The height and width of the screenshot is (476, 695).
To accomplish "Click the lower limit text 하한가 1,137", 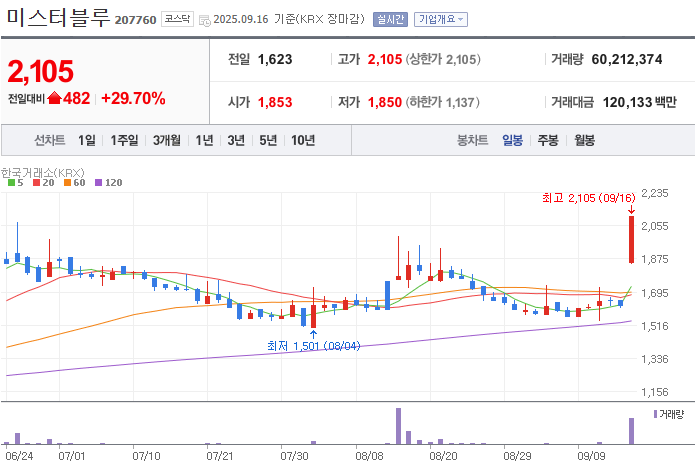I will tap(442, 102).
